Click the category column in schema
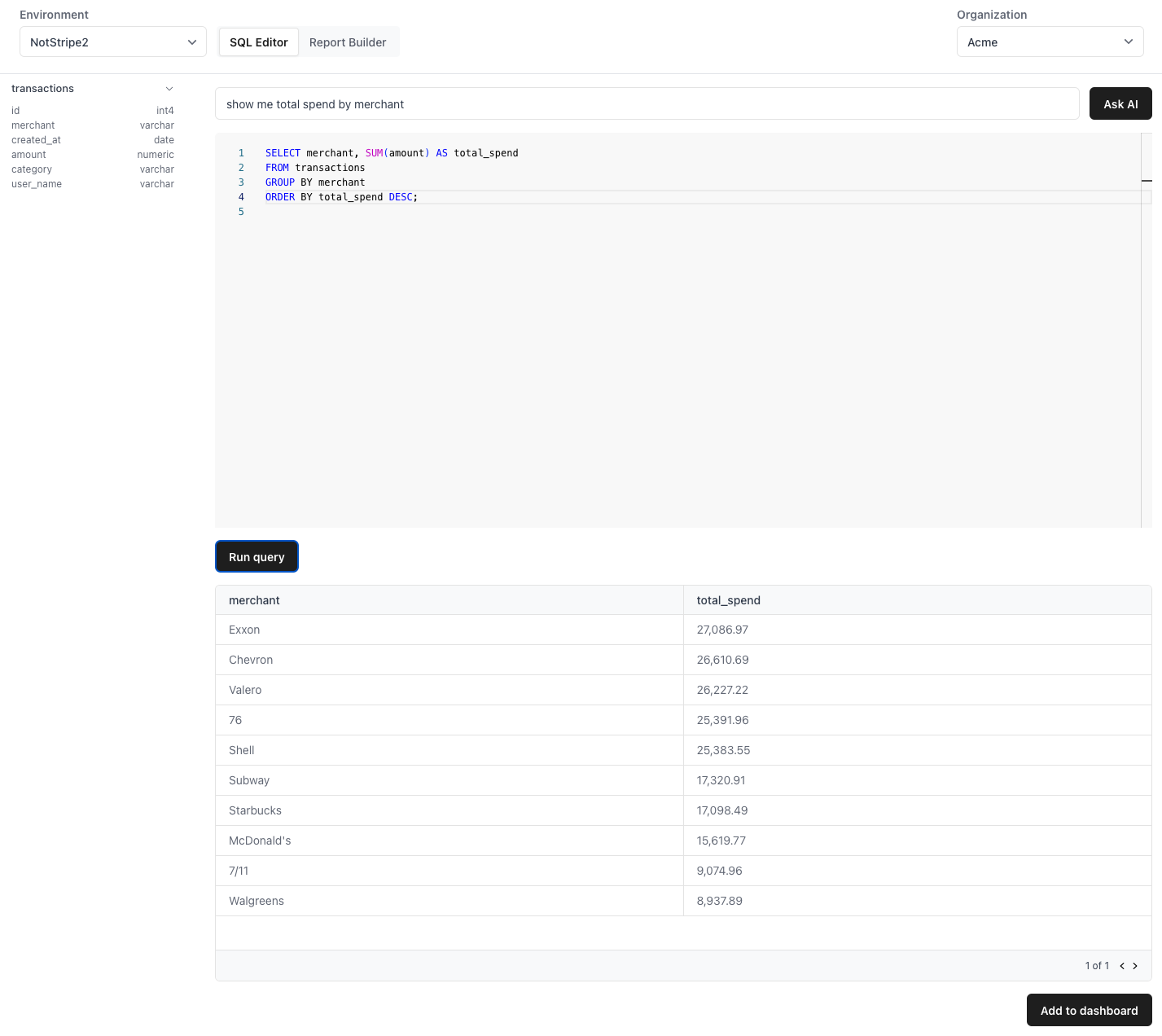This screenshot has width=1162, height=1036. click(x=93, y=169)
